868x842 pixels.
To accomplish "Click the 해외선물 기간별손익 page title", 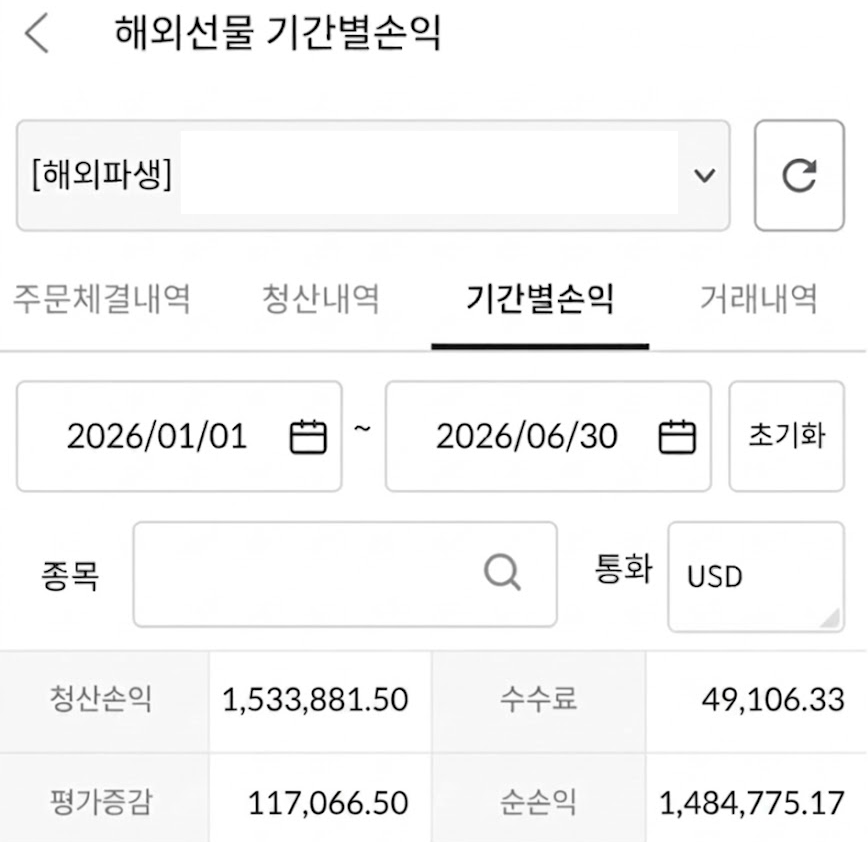I will click(x=278, y=33).
